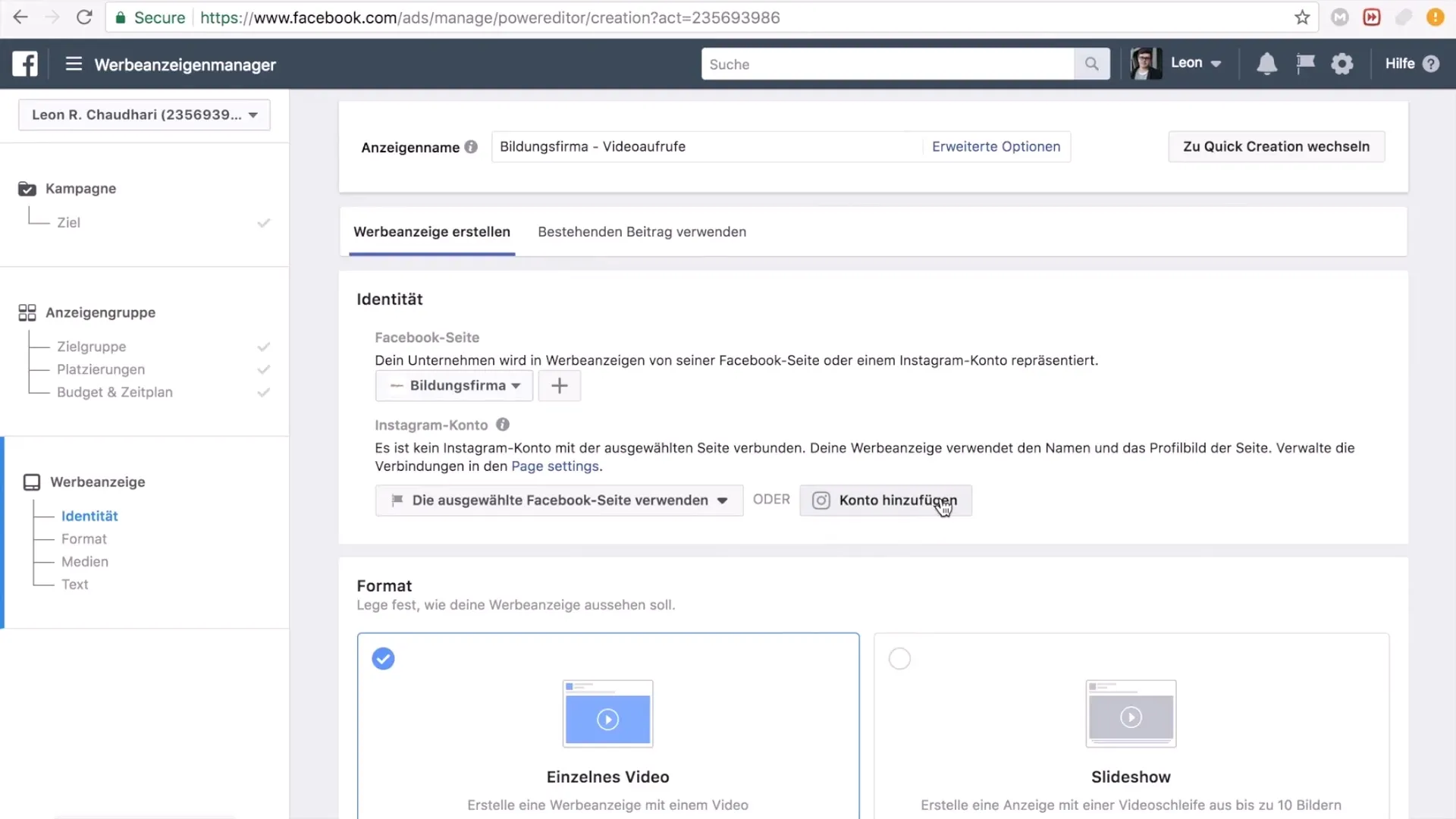
Task: Click the Anzeigengruppe grid icon
Action: tap(27, 312)
